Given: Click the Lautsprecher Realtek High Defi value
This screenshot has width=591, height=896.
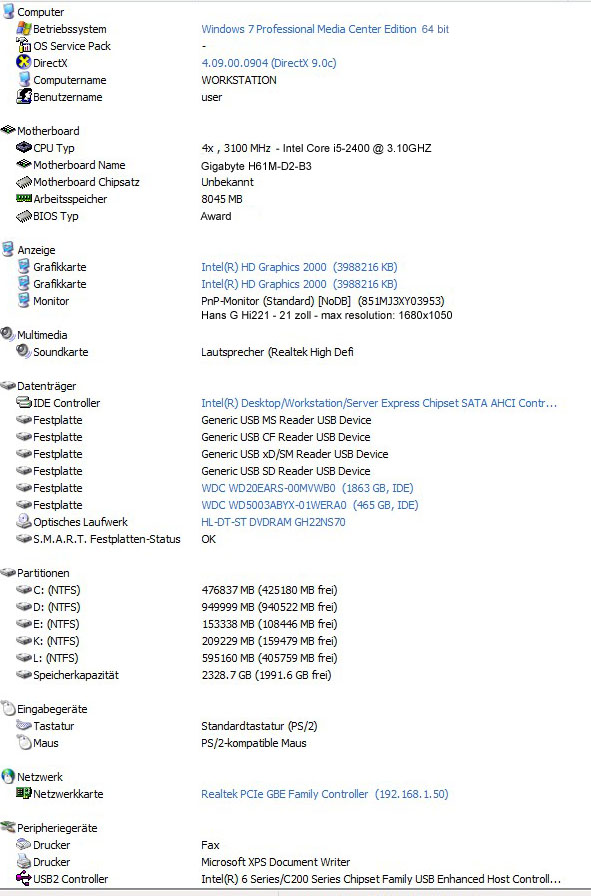Looking at the screenshot, I should tap(277, 352).
